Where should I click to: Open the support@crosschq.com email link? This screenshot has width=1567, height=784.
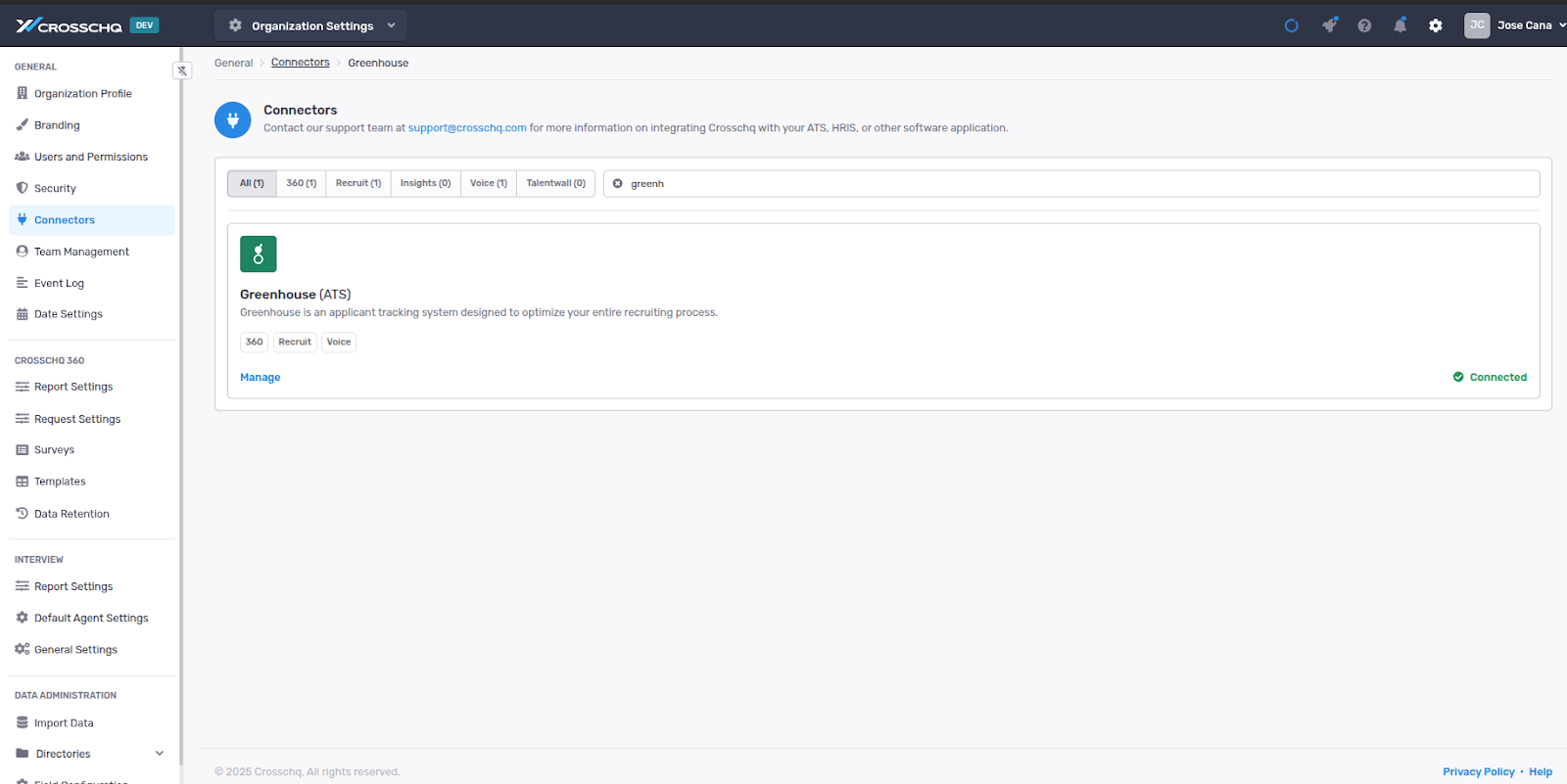(467, 128)
